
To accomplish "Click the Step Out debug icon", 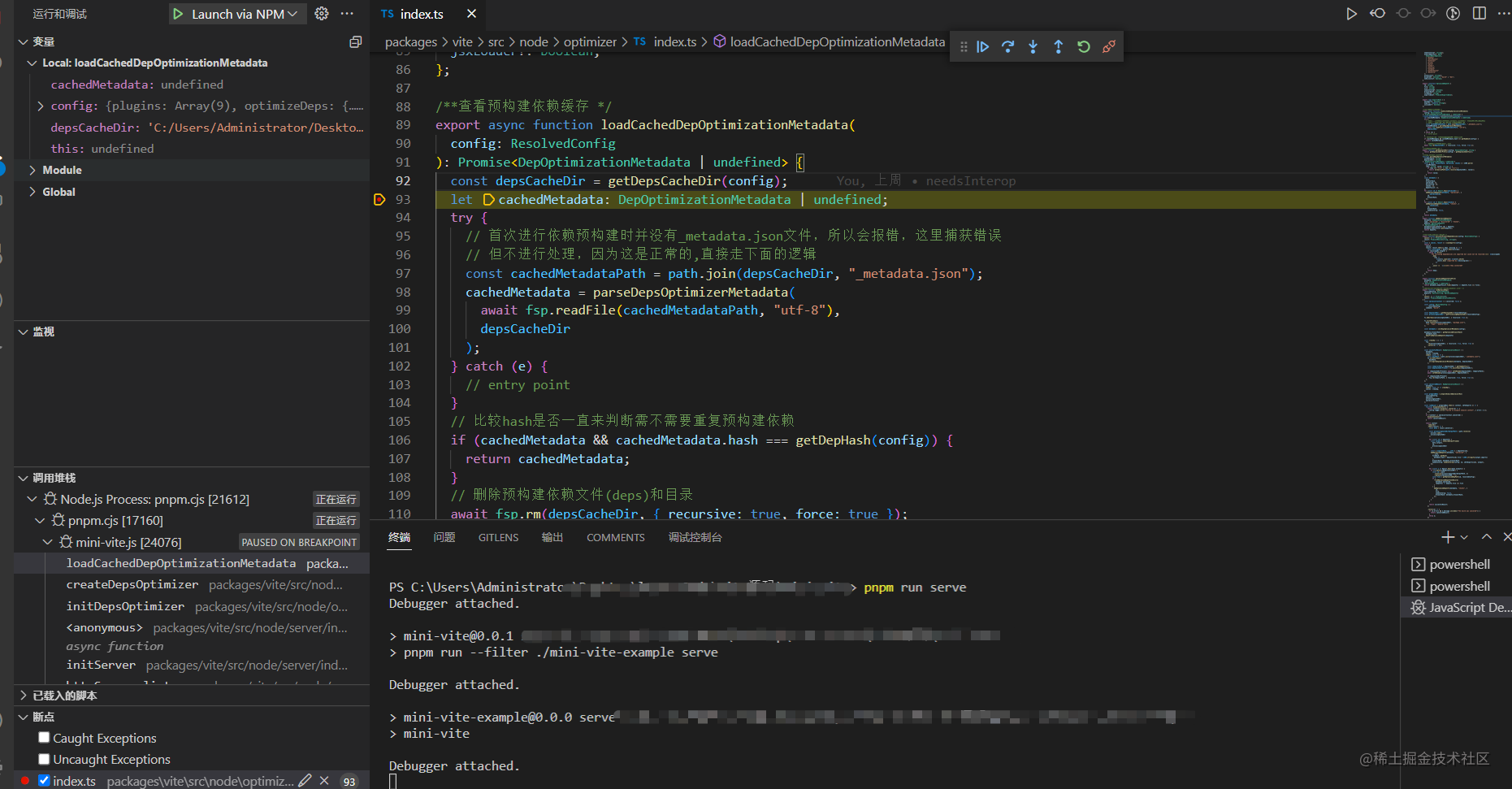I will (1058, 47).
